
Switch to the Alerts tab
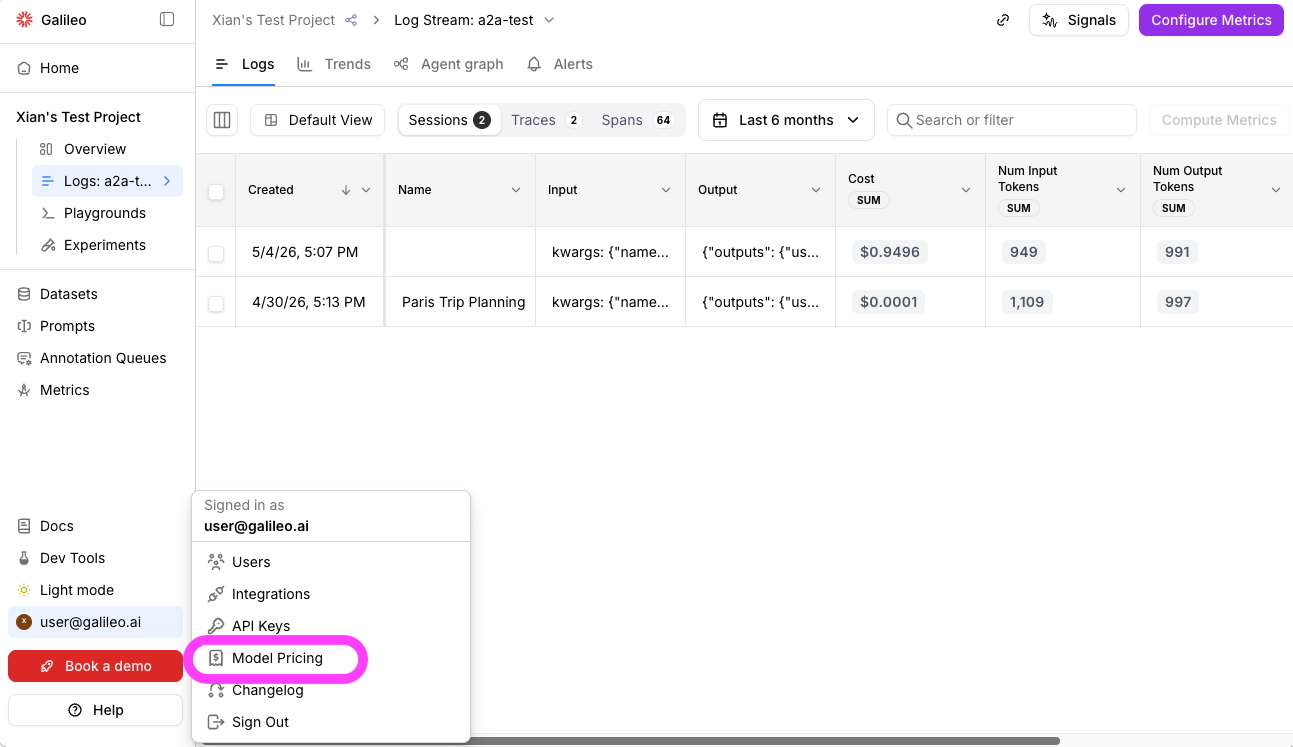[560, 64]
